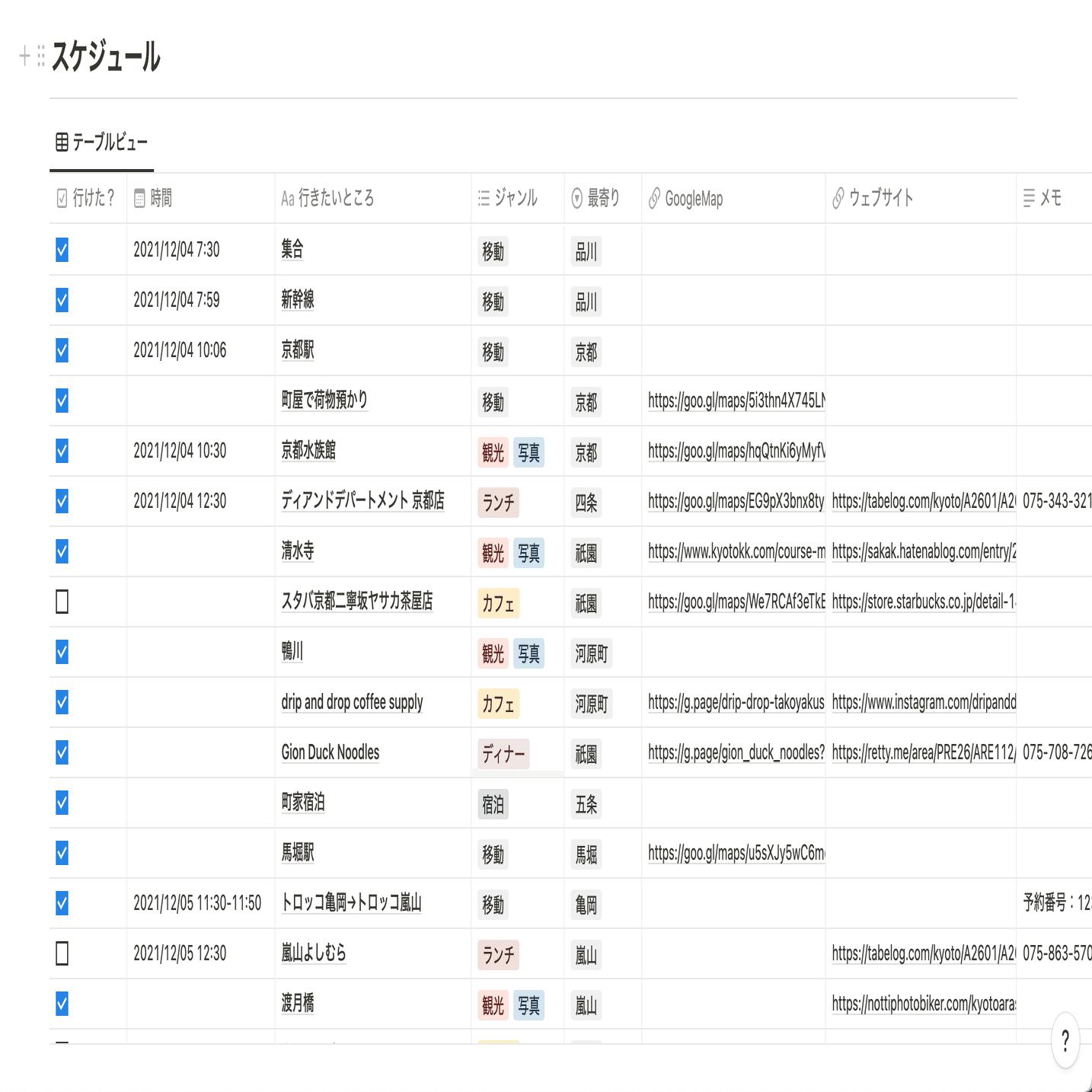Uncheck the 京都水族館 row checkbox
This screenshot has height=1092, width=1092.
(x=62, y=451)
